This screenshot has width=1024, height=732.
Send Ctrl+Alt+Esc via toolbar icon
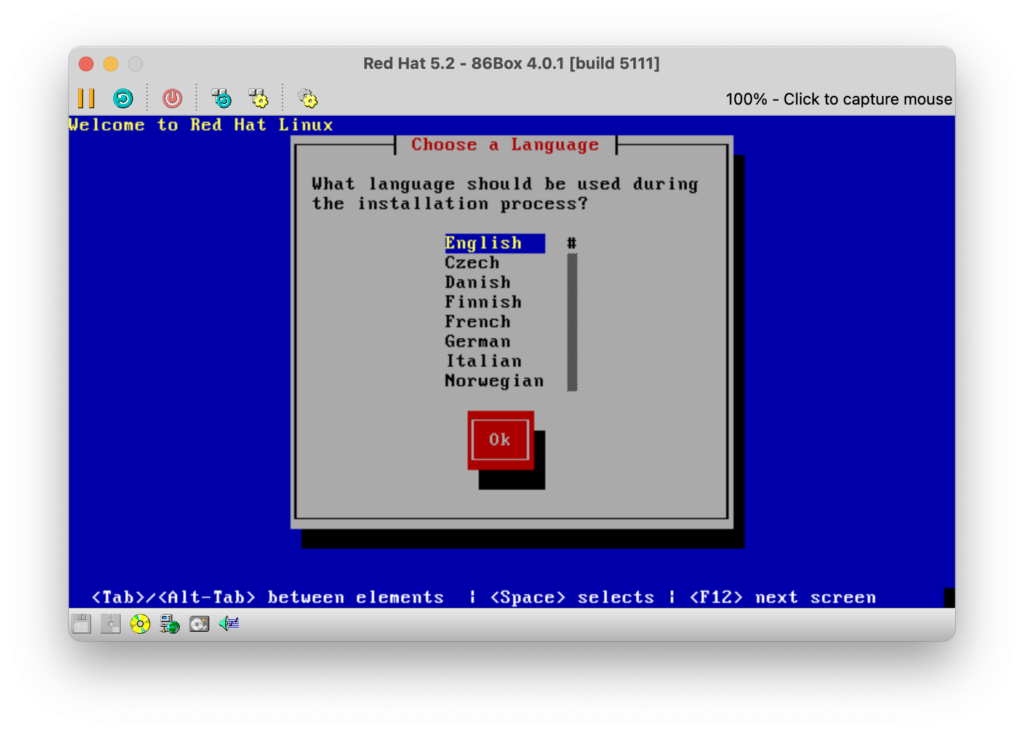click(259, 99)
